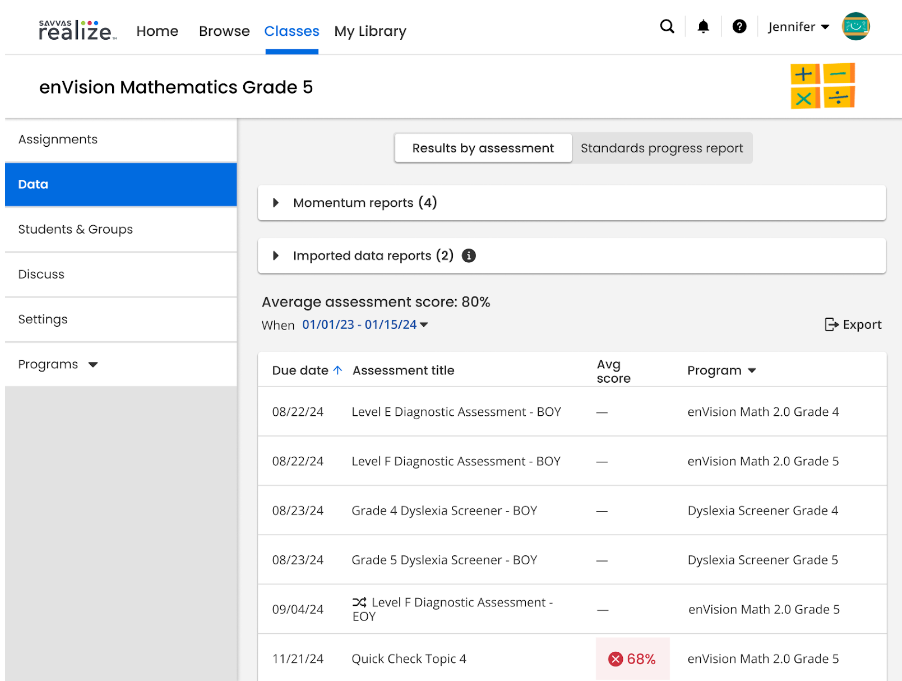Image resolution: width=902 pixels, height=681 pixels.
Task: Open My Library nav item
Action: [370, 31]
